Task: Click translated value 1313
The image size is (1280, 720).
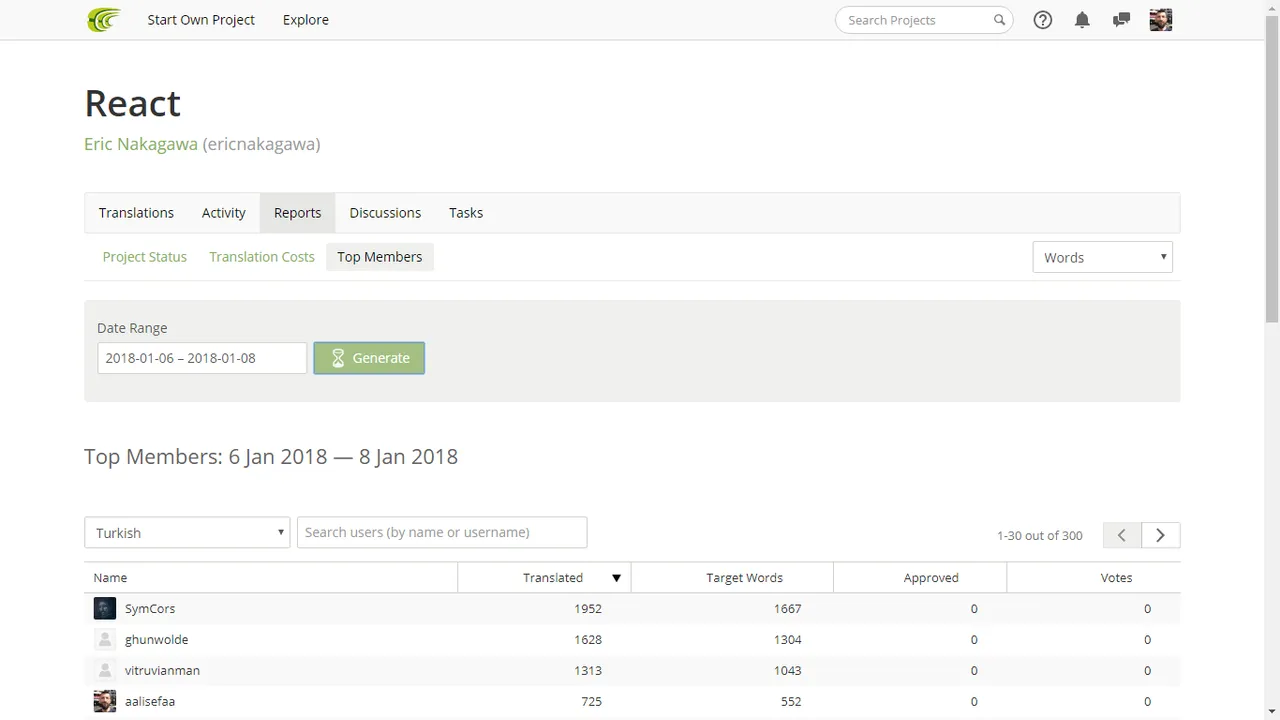Action: tap(588, 670)
